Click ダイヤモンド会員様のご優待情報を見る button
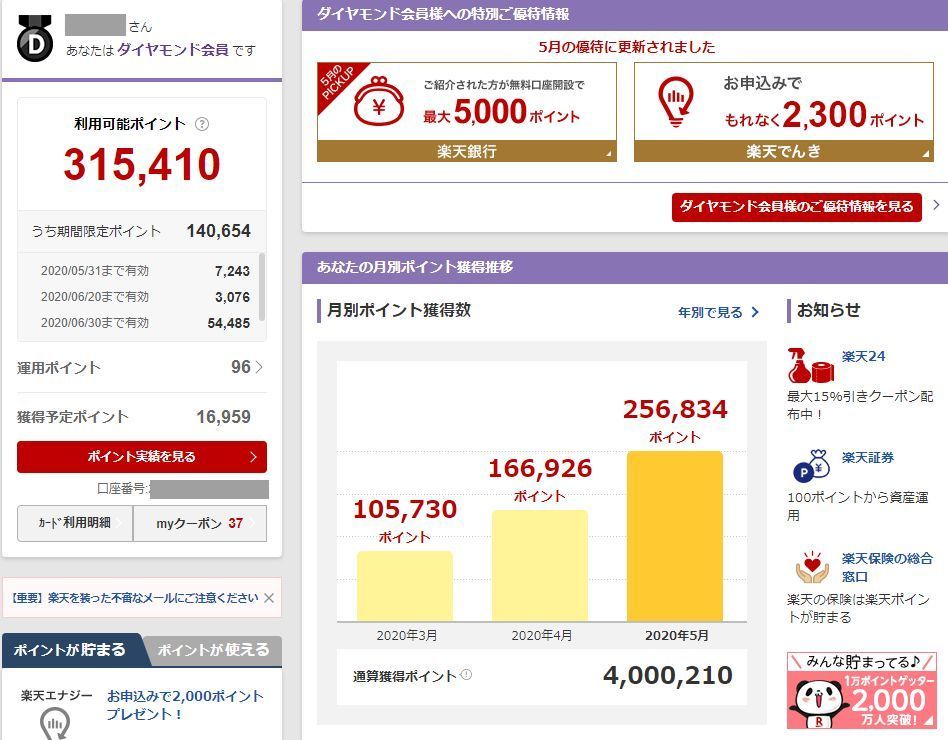The width and height of the screenshot is (948, 740). 796,207
